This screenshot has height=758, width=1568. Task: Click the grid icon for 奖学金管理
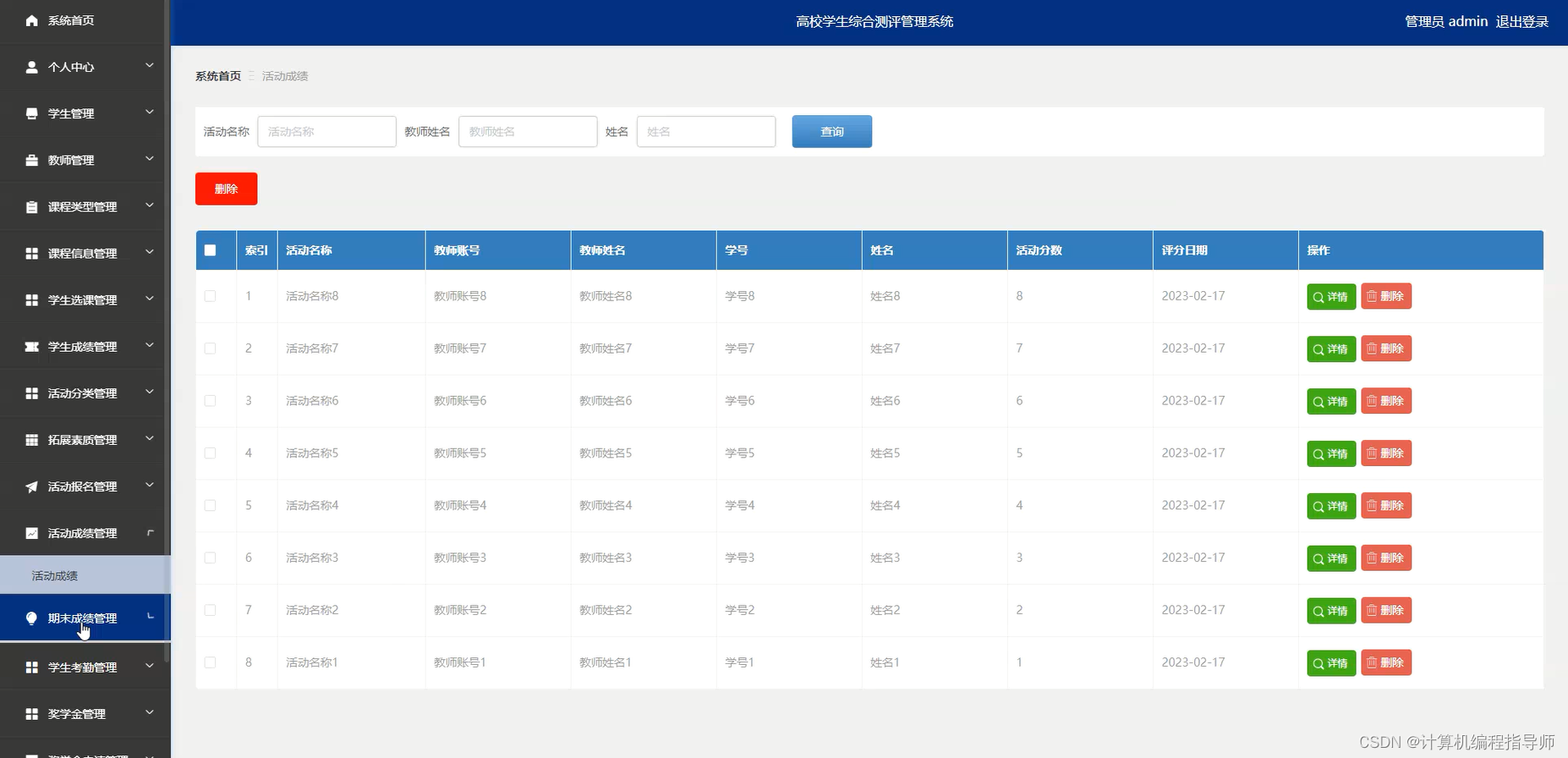(31, 714)
